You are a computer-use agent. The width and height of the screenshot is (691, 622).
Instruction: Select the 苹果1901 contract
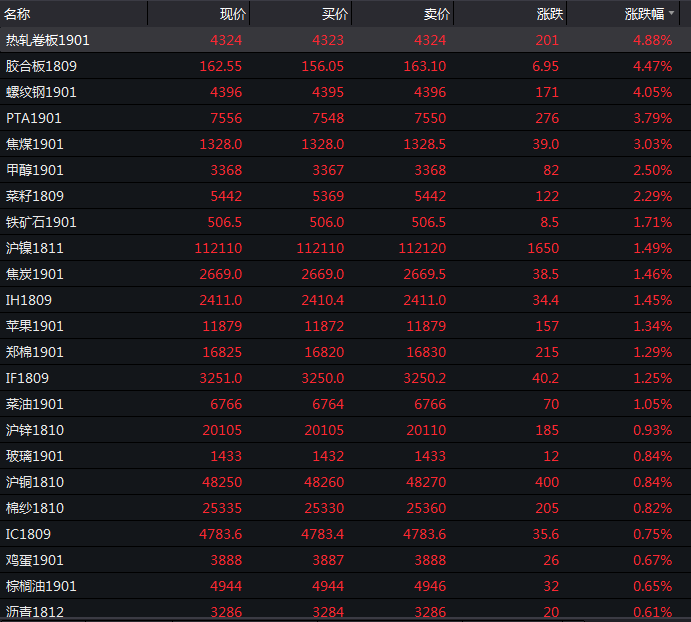click(35, 326)
